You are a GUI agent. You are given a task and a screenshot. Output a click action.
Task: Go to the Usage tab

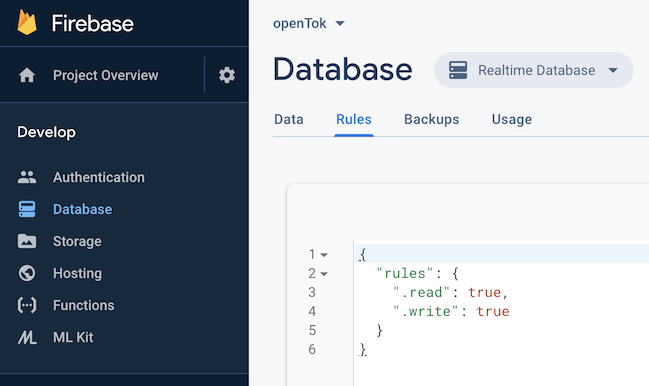[512, 120]
